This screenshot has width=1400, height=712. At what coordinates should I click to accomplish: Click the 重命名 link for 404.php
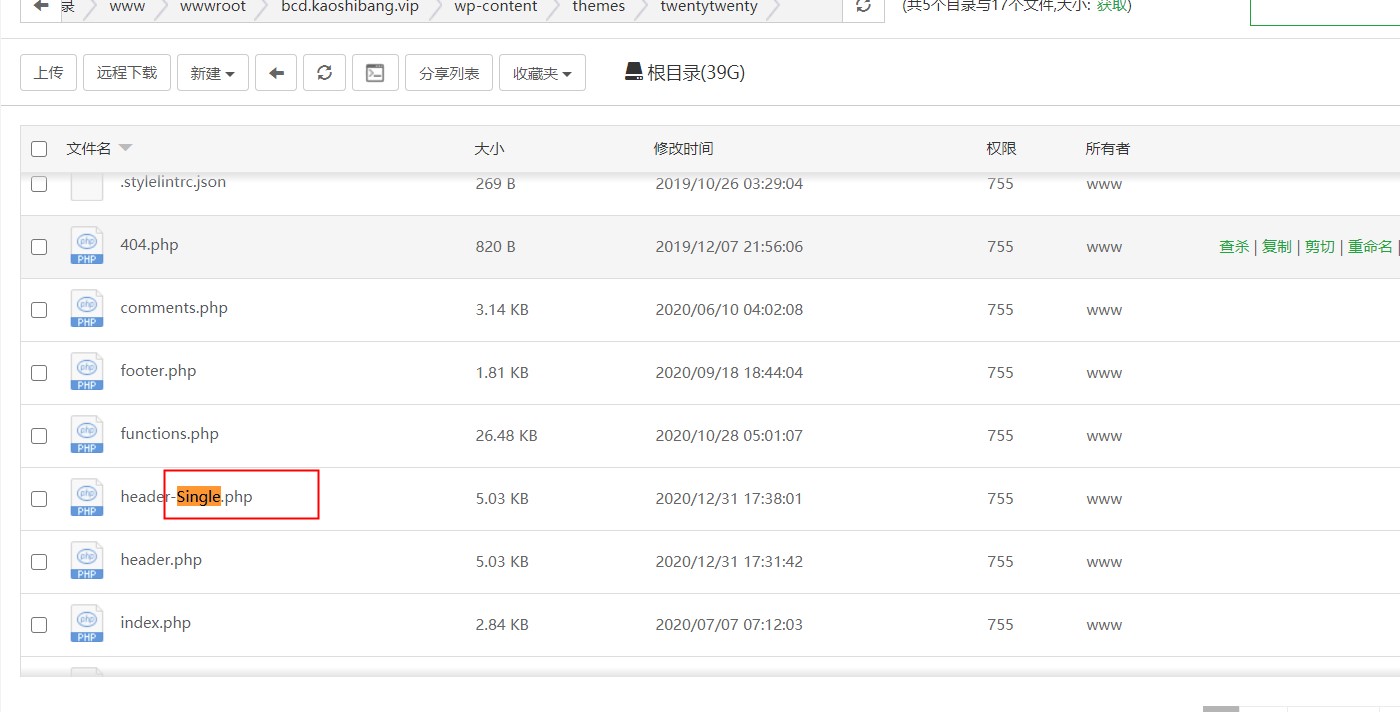(x=1369, y=247)
